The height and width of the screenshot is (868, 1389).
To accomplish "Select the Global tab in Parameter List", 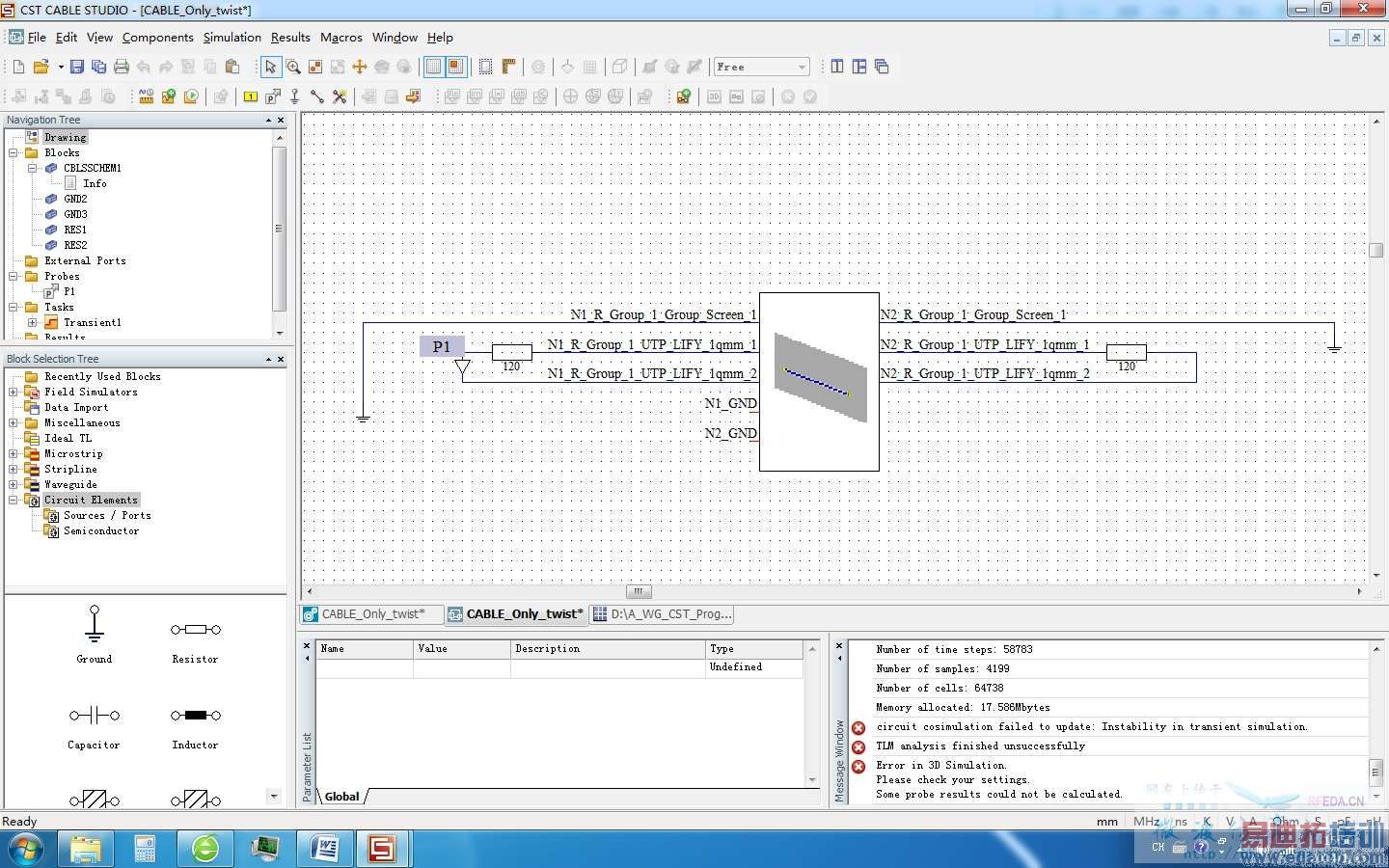I will (x=341, y=796).
